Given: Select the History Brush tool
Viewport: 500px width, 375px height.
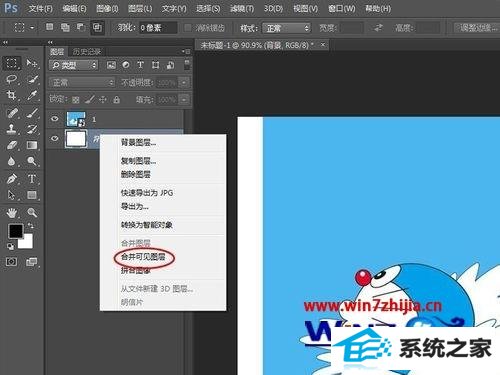Looking at the screenshot, I should coord(32,129).
